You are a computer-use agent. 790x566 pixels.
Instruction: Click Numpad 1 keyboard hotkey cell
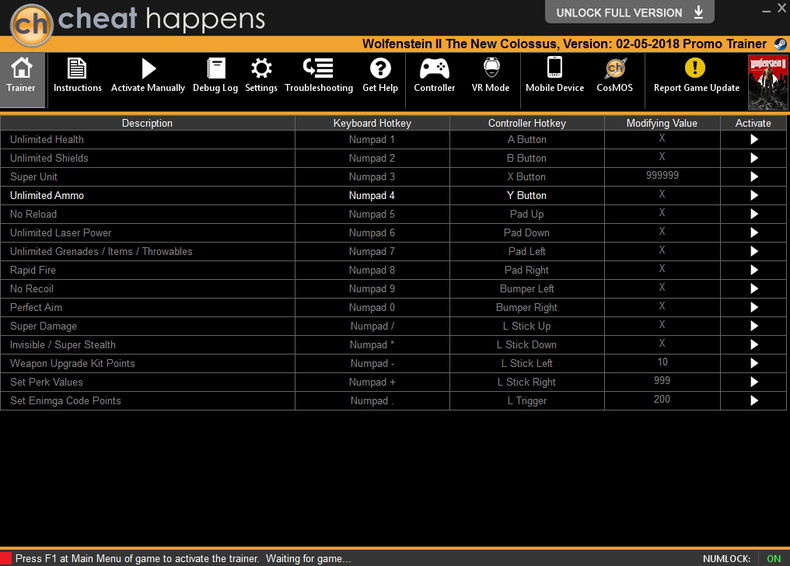coord(372,140)
